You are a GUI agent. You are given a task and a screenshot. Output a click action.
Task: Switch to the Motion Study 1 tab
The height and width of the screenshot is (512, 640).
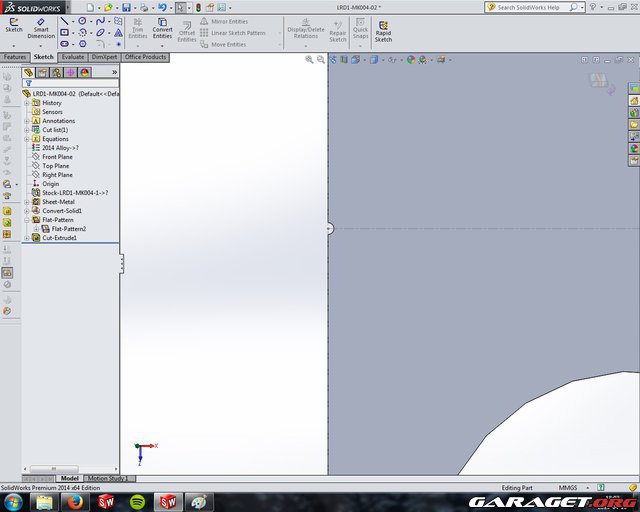[x=108, y=479]
